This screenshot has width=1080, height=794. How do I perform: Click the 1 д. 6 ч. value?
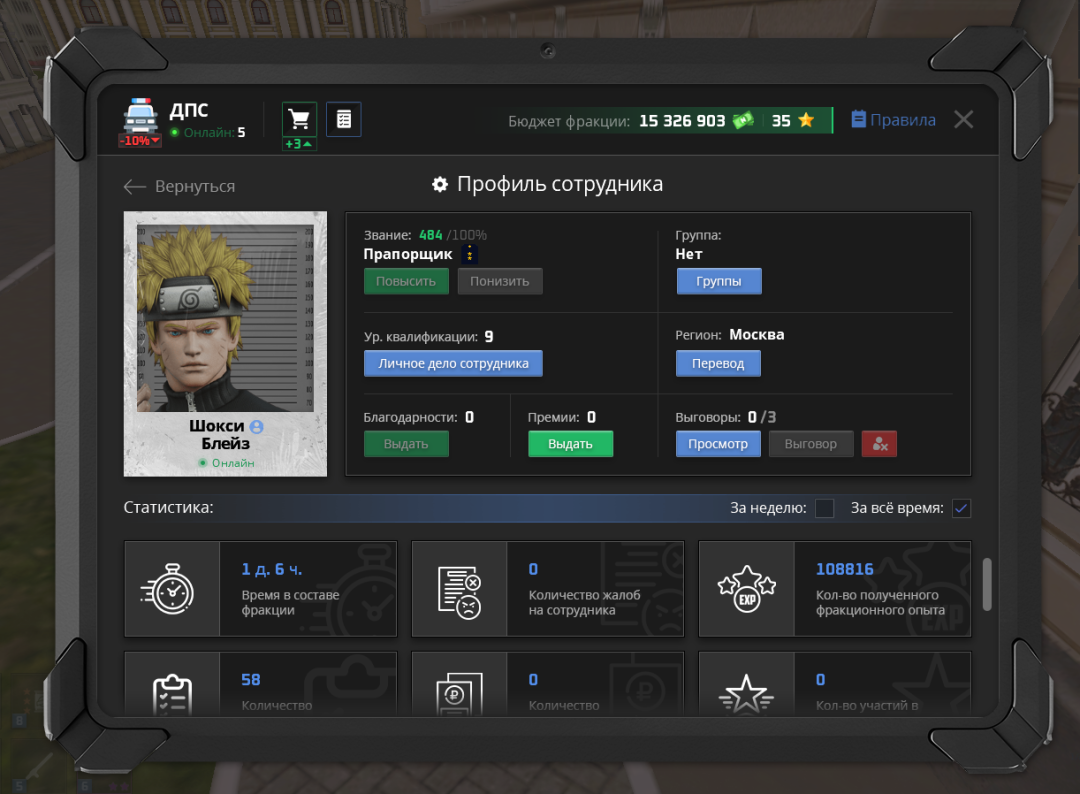tap(271, 570)
